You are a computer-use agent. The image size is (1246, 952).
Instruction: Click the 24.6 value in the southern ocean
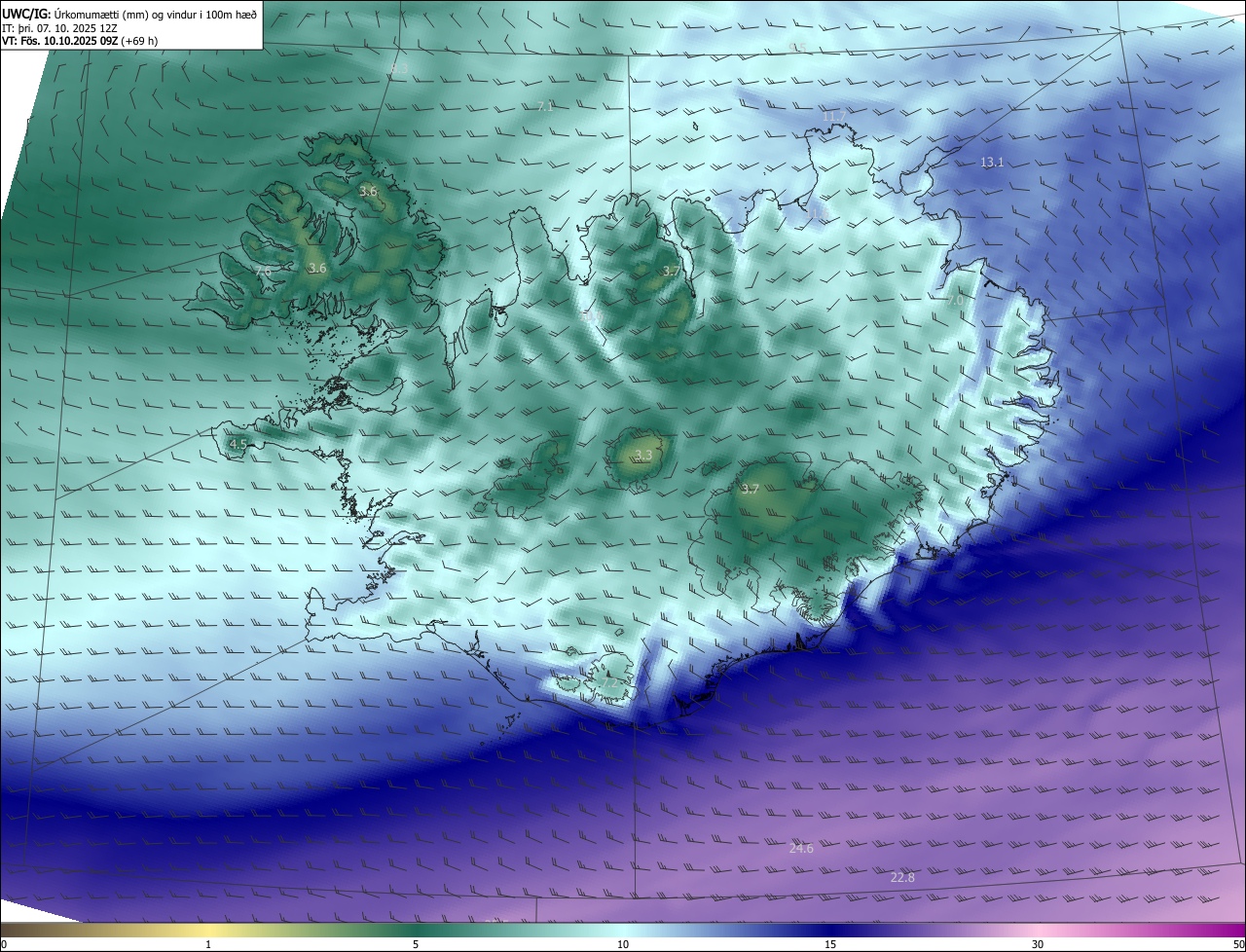click(x=801, y=849)
